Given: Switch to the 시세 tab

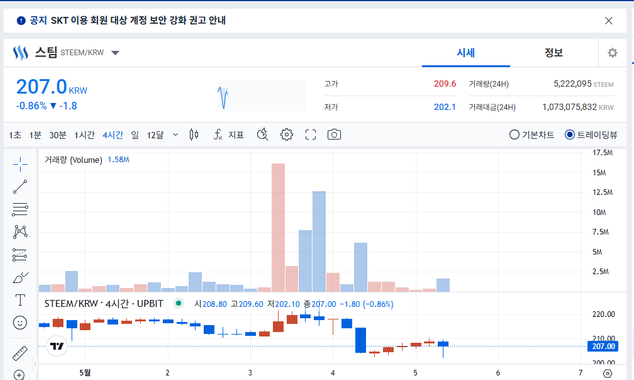Looking at the screenshot, I should click(466, 53).
